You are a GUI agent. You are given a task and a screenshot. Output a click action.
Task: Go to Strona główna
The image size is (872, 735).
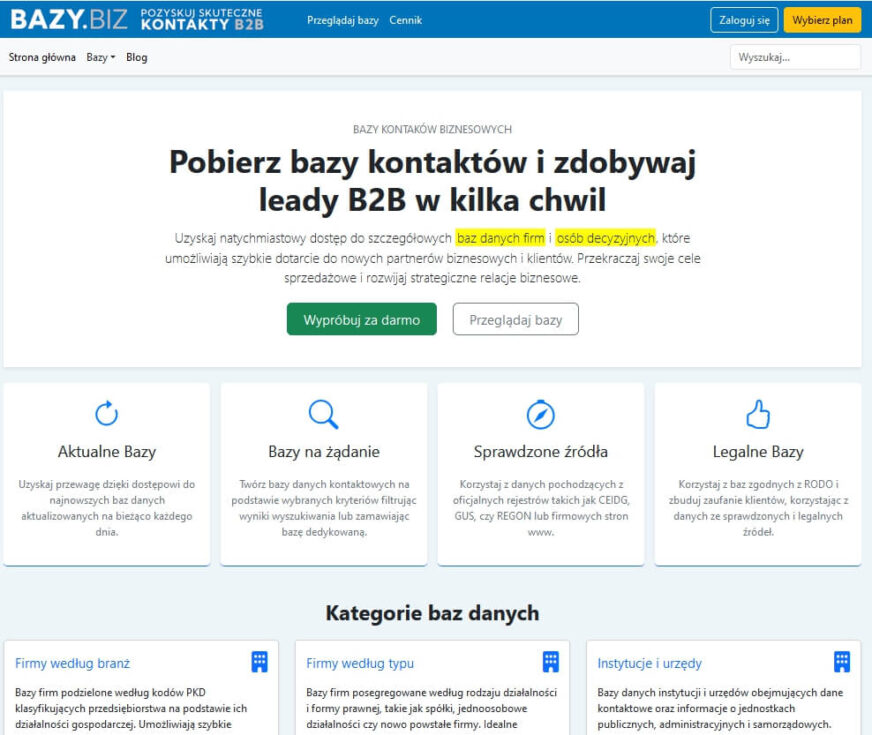[42, 57]
